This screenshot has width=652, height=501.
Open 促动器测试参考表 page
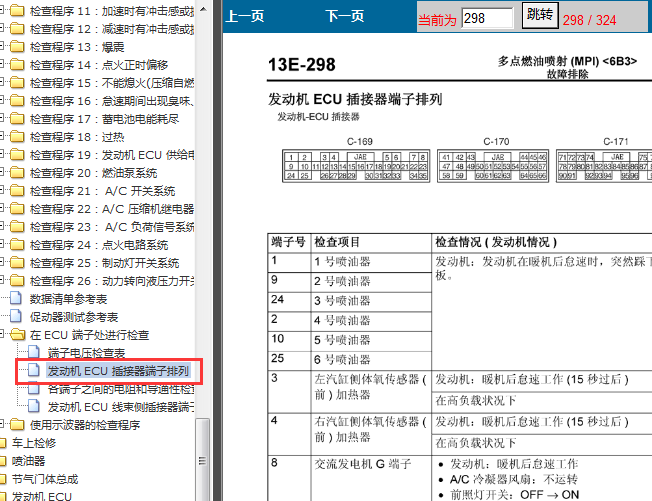(x=74, y=317)
